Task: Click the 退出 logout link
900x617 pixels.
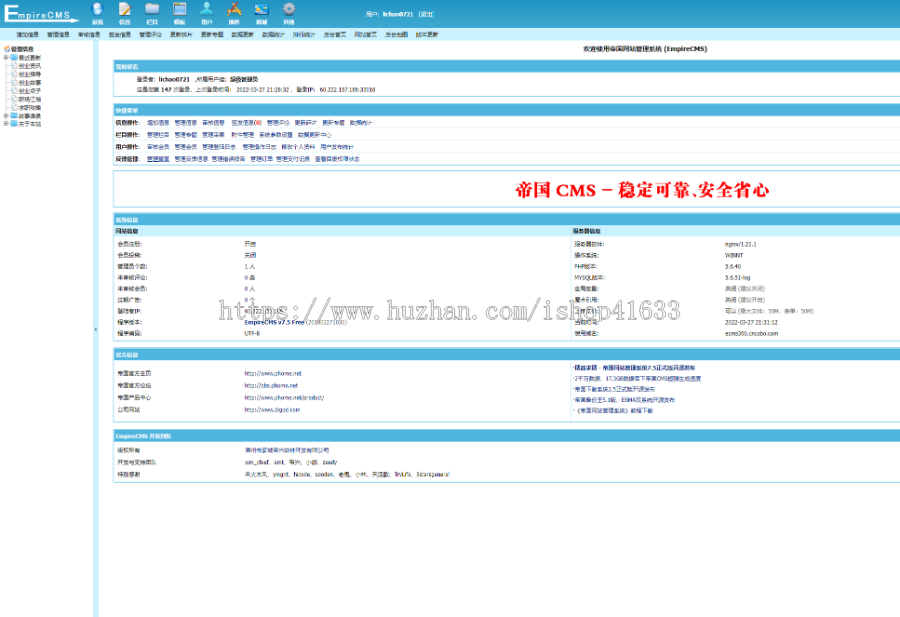Action: [426, 14]
